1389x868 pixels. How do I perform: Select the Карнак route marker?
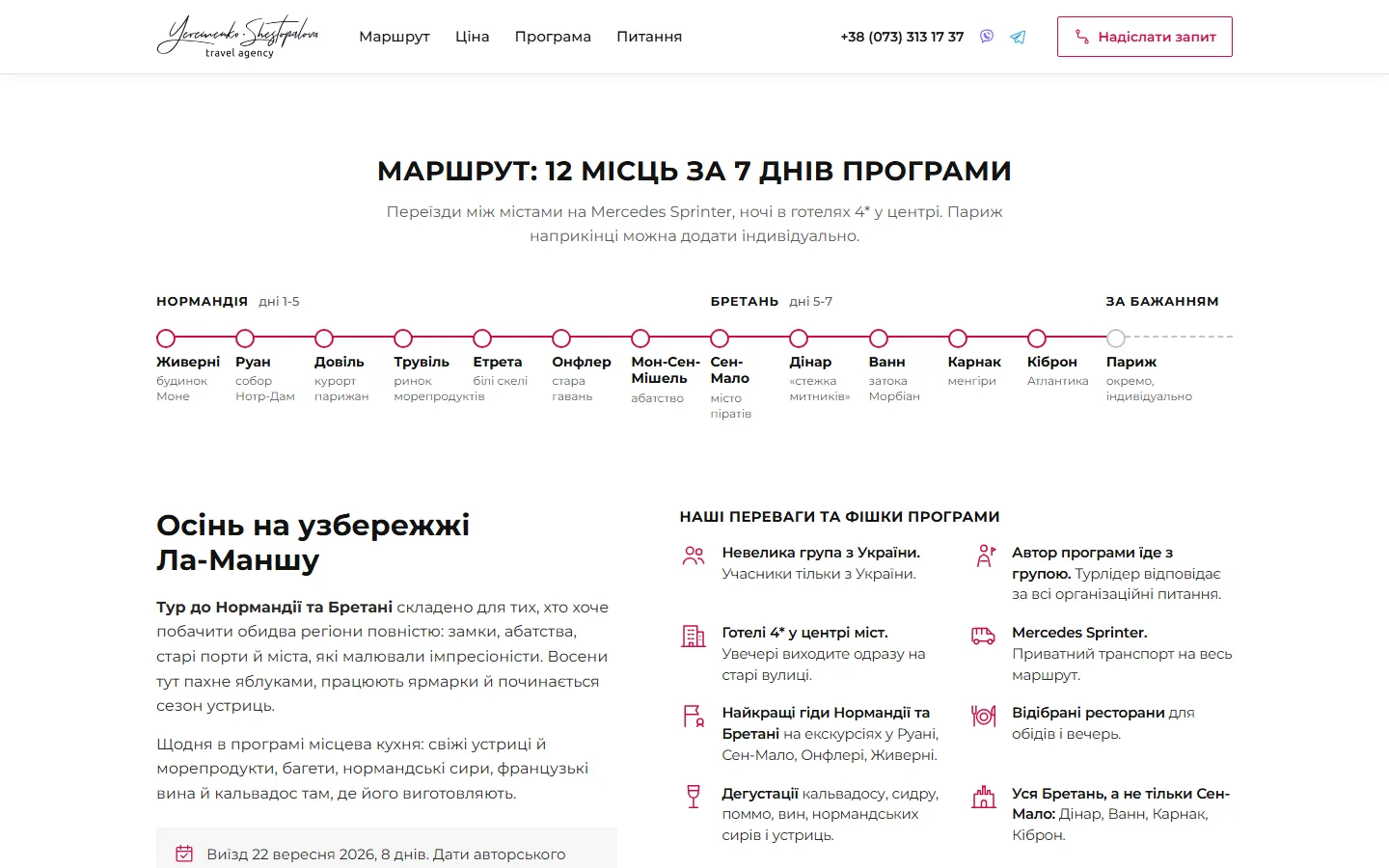pyautogui.click(x=957, y=339)
